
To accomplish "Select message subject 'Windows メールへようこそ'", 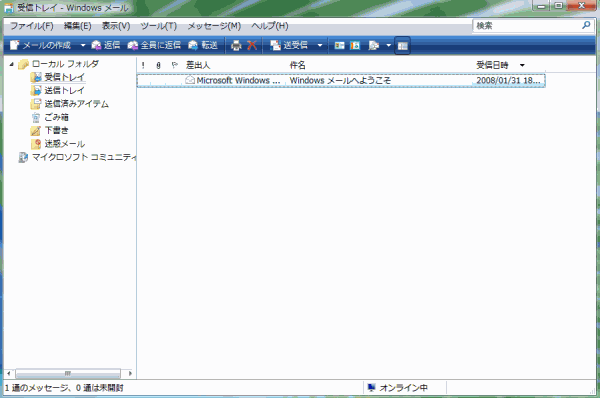I will pos(340,80).
